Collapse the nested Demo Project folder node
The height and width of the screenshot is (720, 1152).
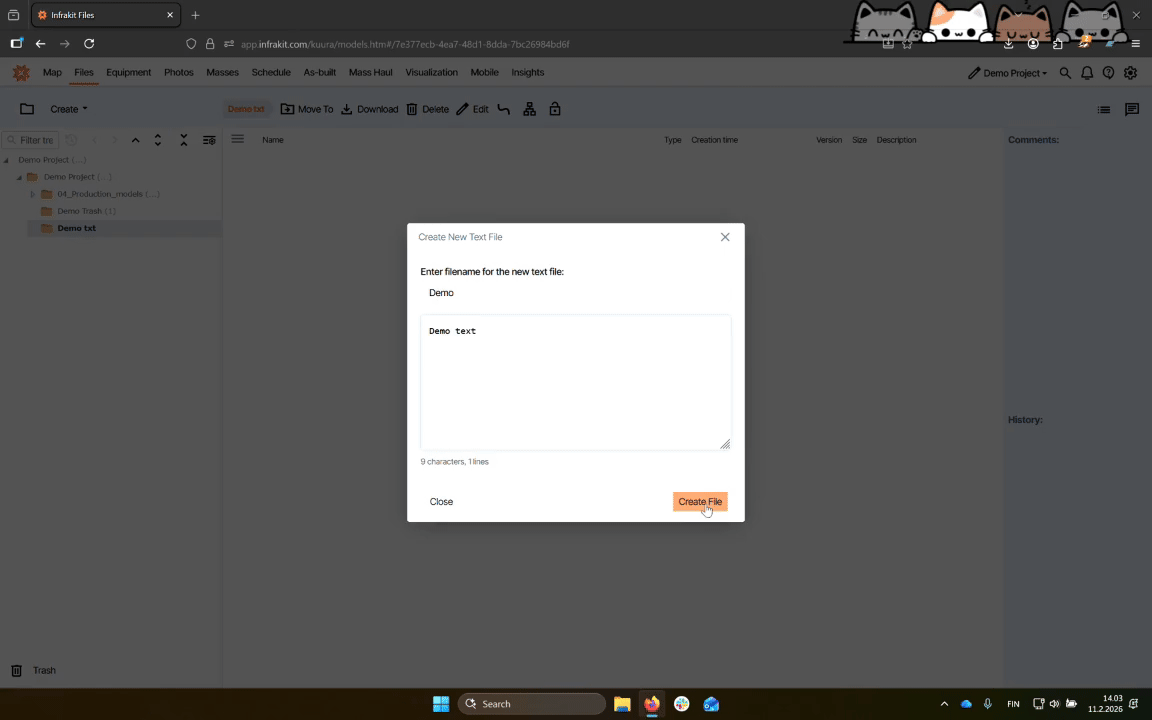point(19,177)
